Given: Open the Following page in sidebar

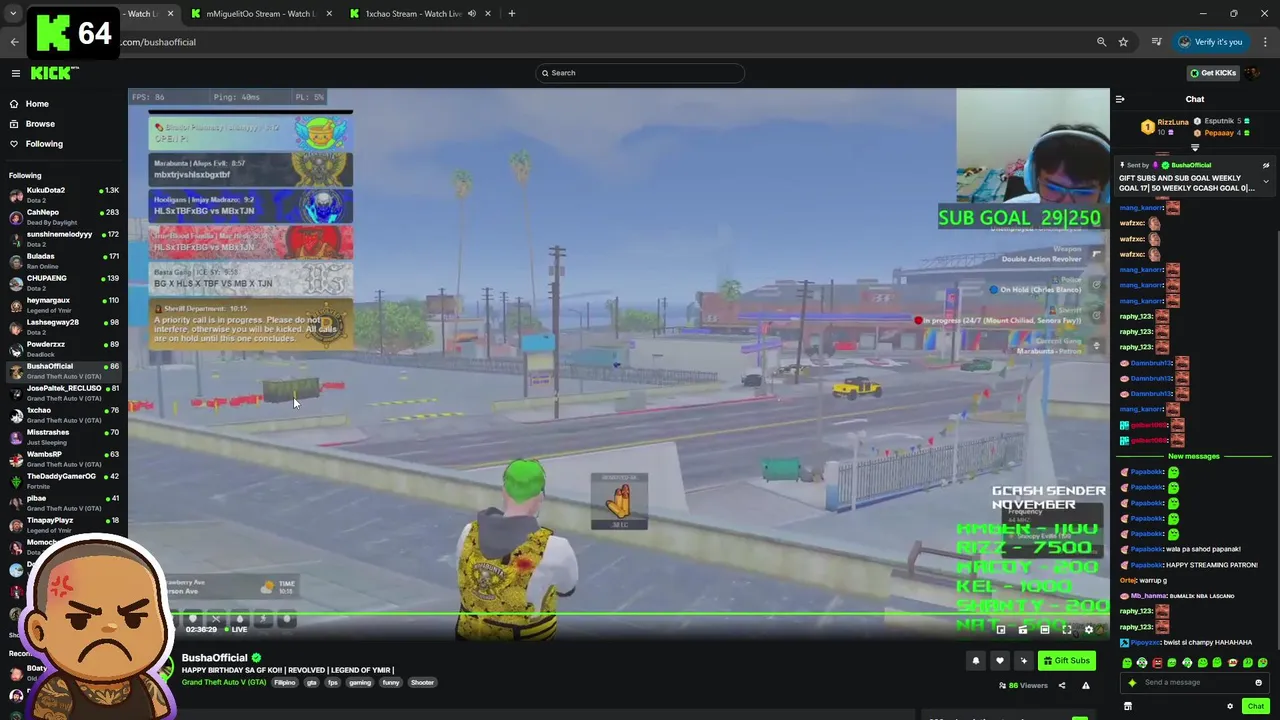Looking at the screenshot, I should tap(36, 144).
